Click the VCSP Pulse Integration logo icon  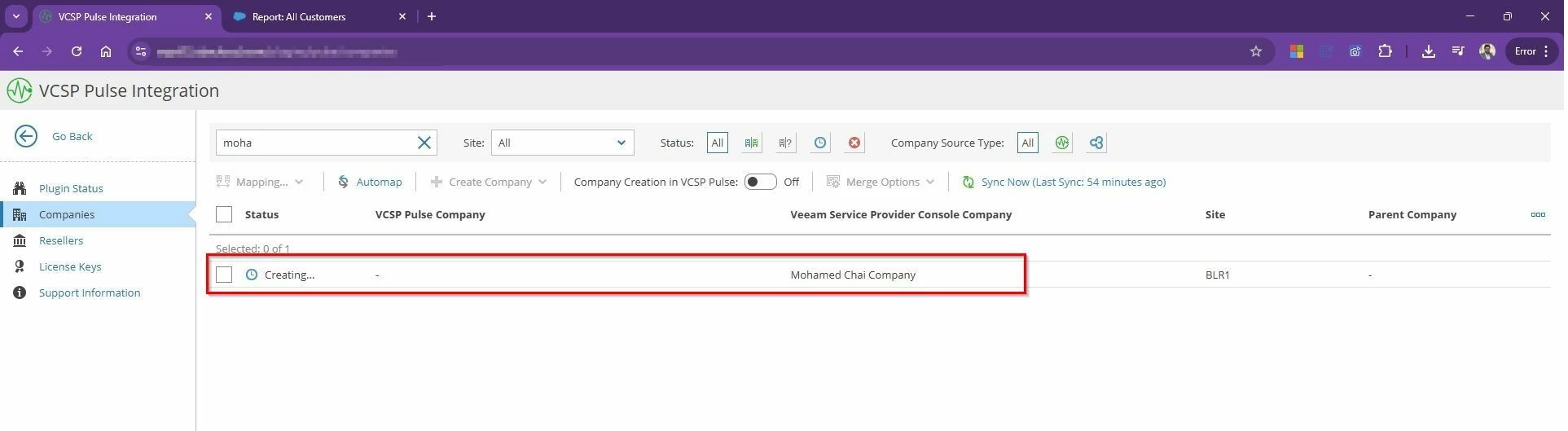tap(20, 90)
